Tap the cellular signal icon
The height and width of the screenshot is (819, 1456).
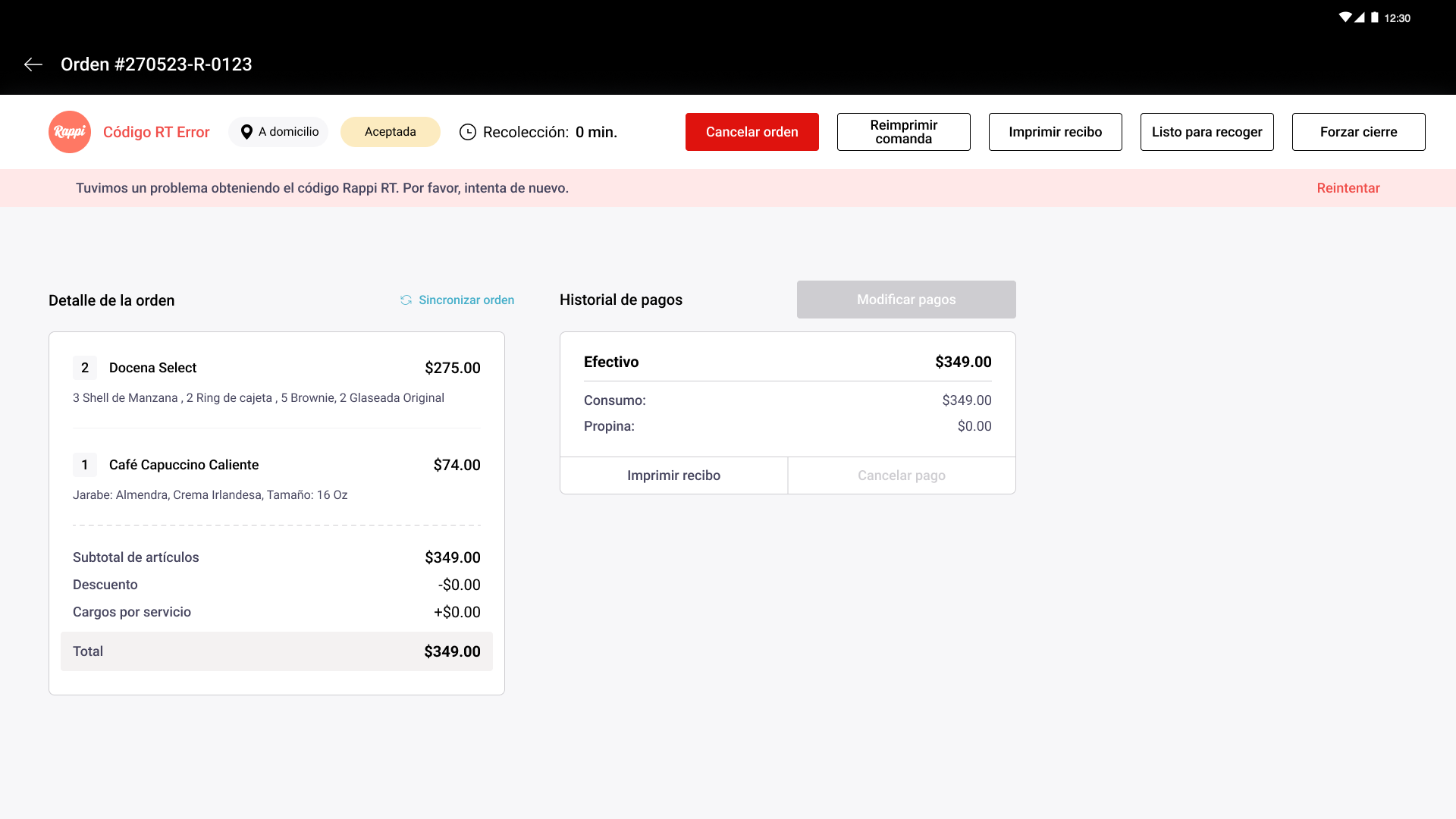point(1360,17)
